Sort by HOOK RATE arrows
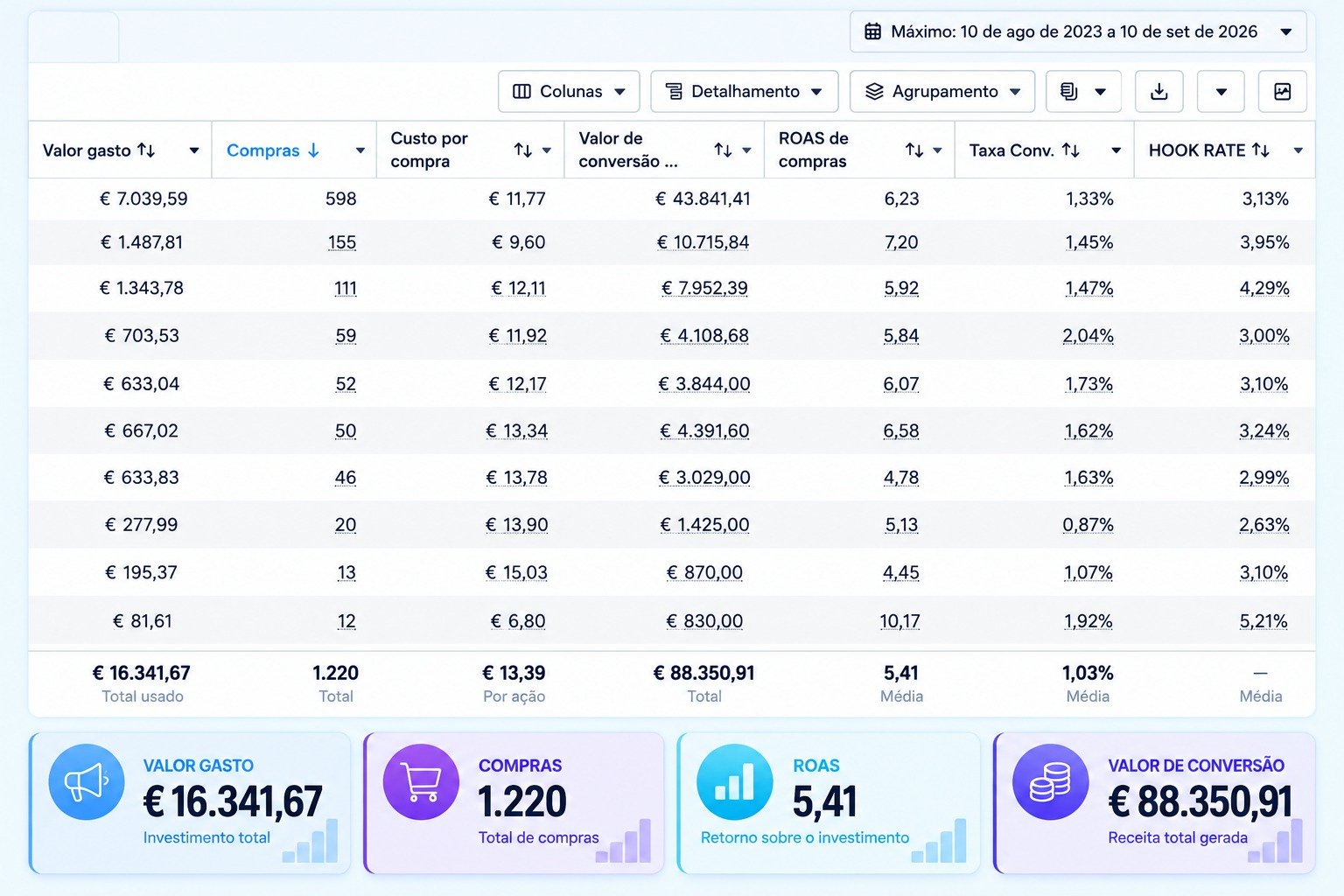Screen dimensions: 1344x896 click(x=1261, y=150)
